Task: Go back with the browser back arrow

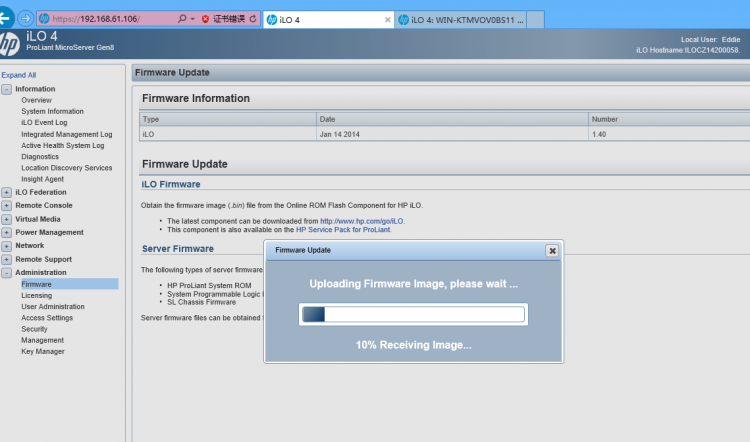Action: coord(6,18)
